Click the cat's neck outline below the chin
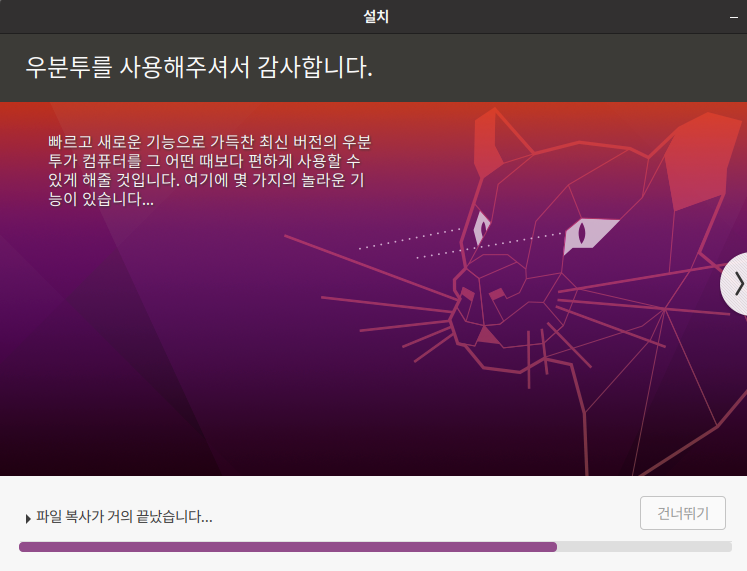Viewport: 747px width, 571px height. (579, 419)
